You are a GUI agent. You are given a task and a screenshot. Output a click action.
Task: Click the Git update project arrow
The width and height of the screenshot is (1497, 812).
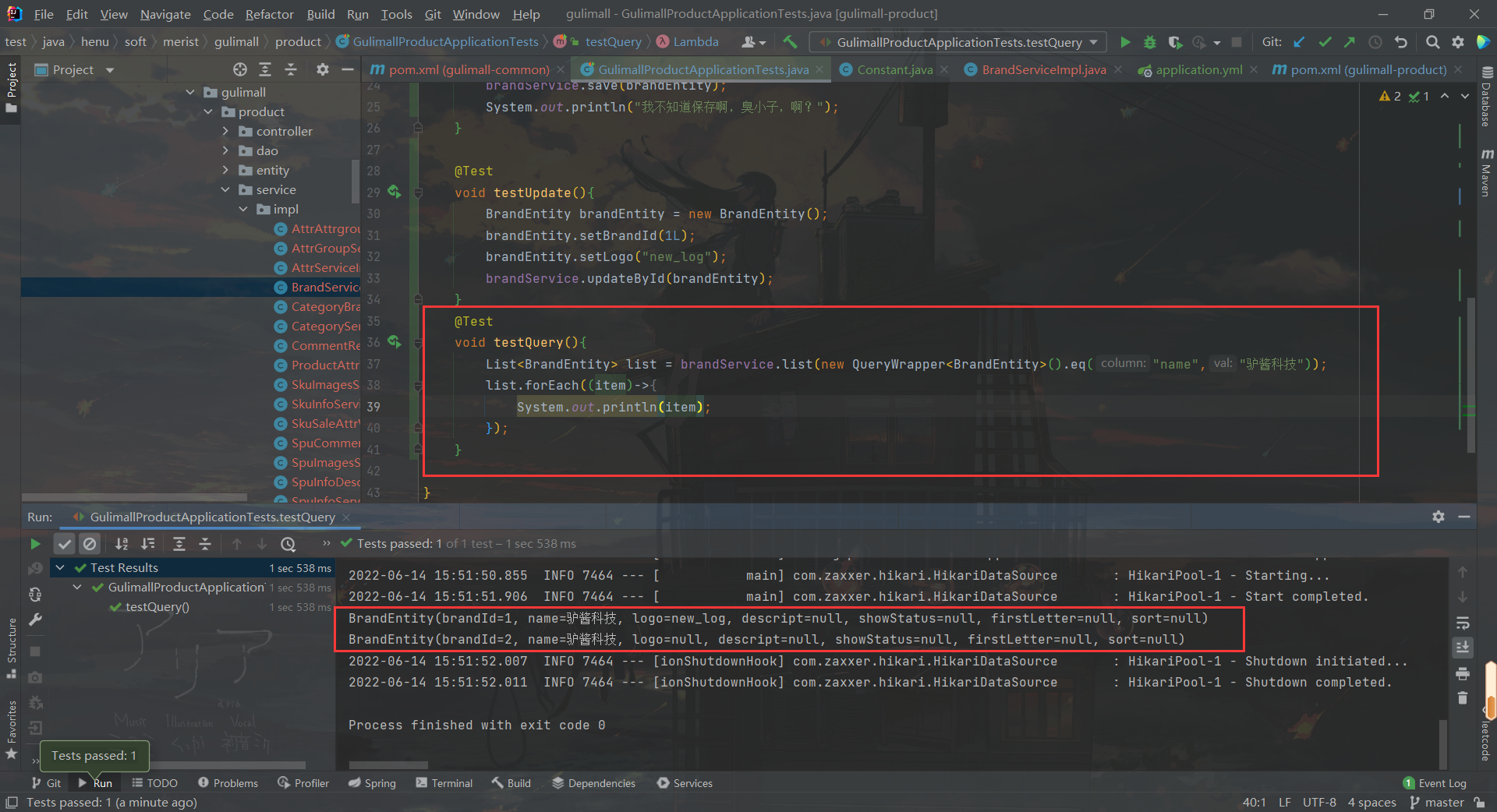tap(1299, 42)
